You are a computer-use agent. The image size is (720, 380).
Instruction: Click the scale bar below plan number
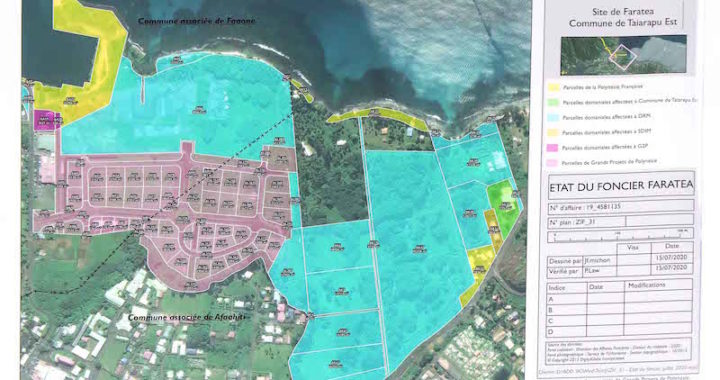pyautogui.click(x=621, y=236)
